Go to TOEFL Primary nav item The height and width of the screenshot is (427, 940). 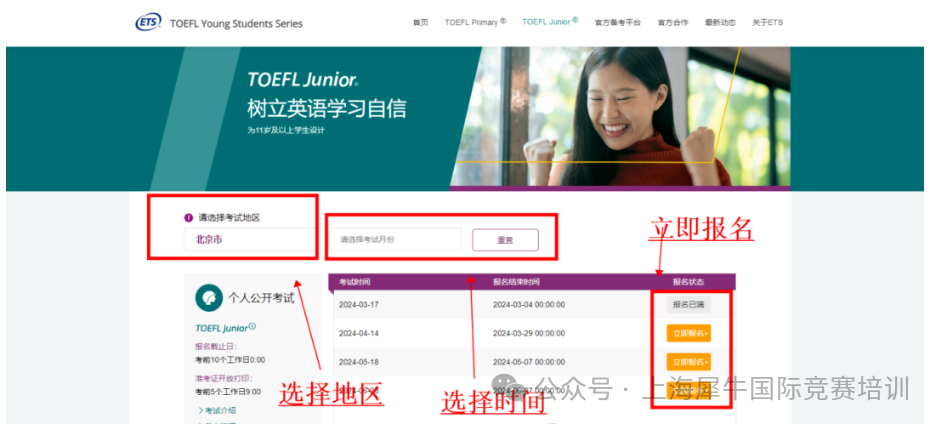click(475, 22)
